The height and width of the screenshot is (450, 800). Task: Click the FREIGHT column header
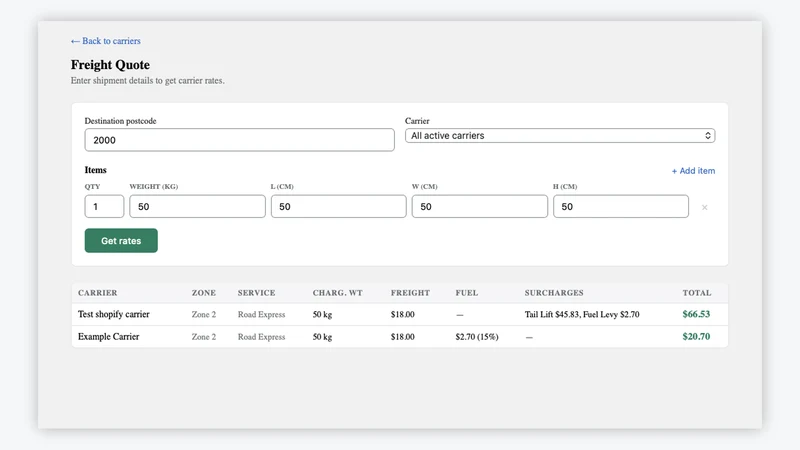(x=410, y=293)
